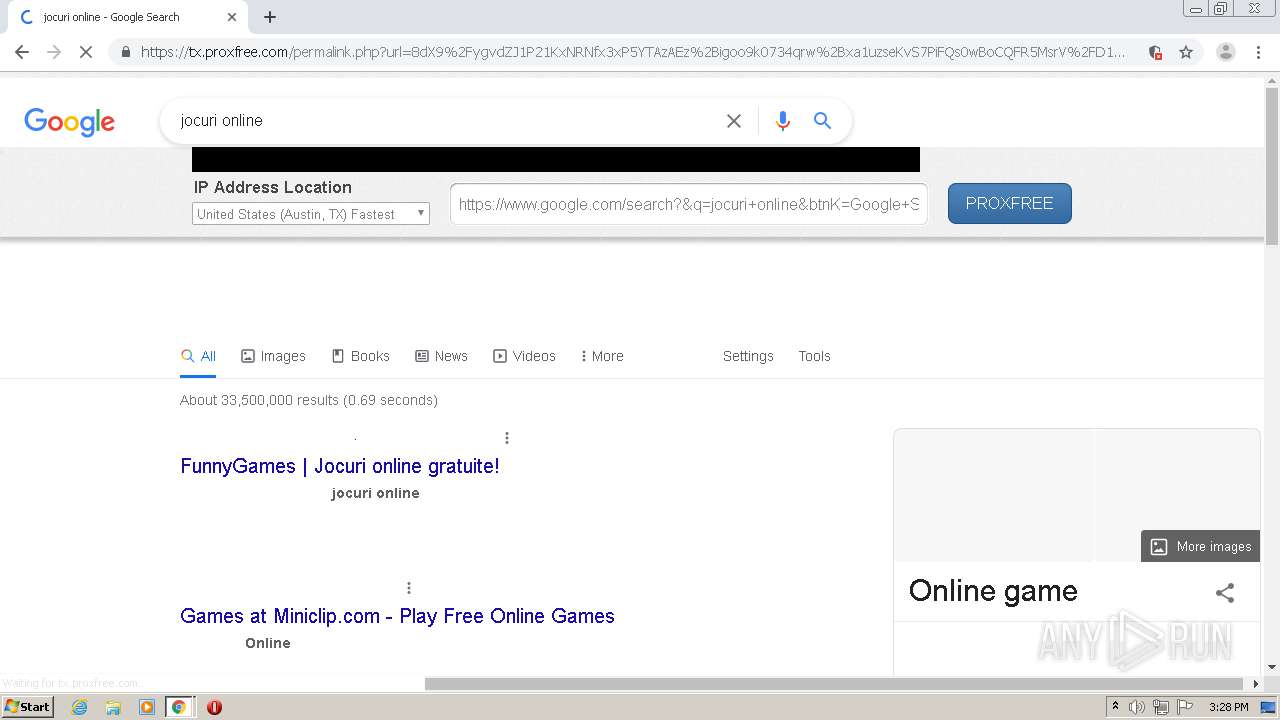The image size is (1280, 720).
Task: Switch to News results
Action: [441, 356]
